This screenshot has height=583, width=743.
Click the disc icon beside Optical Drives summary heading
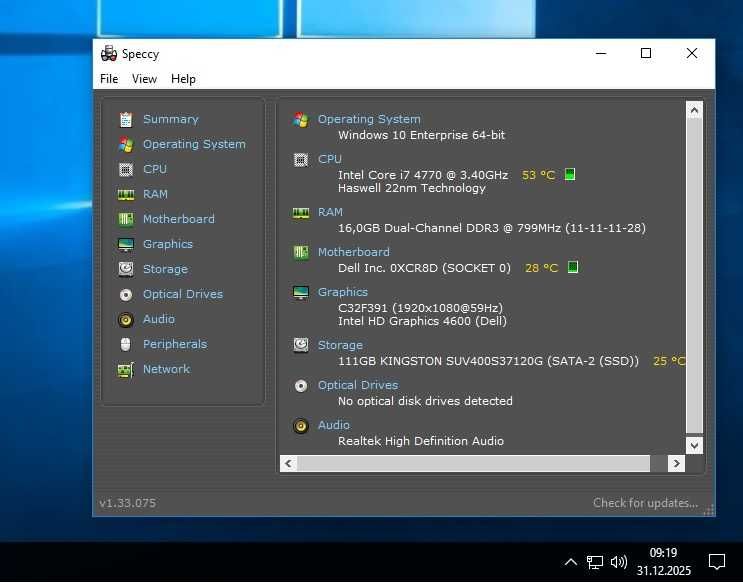tap(301, 386)
